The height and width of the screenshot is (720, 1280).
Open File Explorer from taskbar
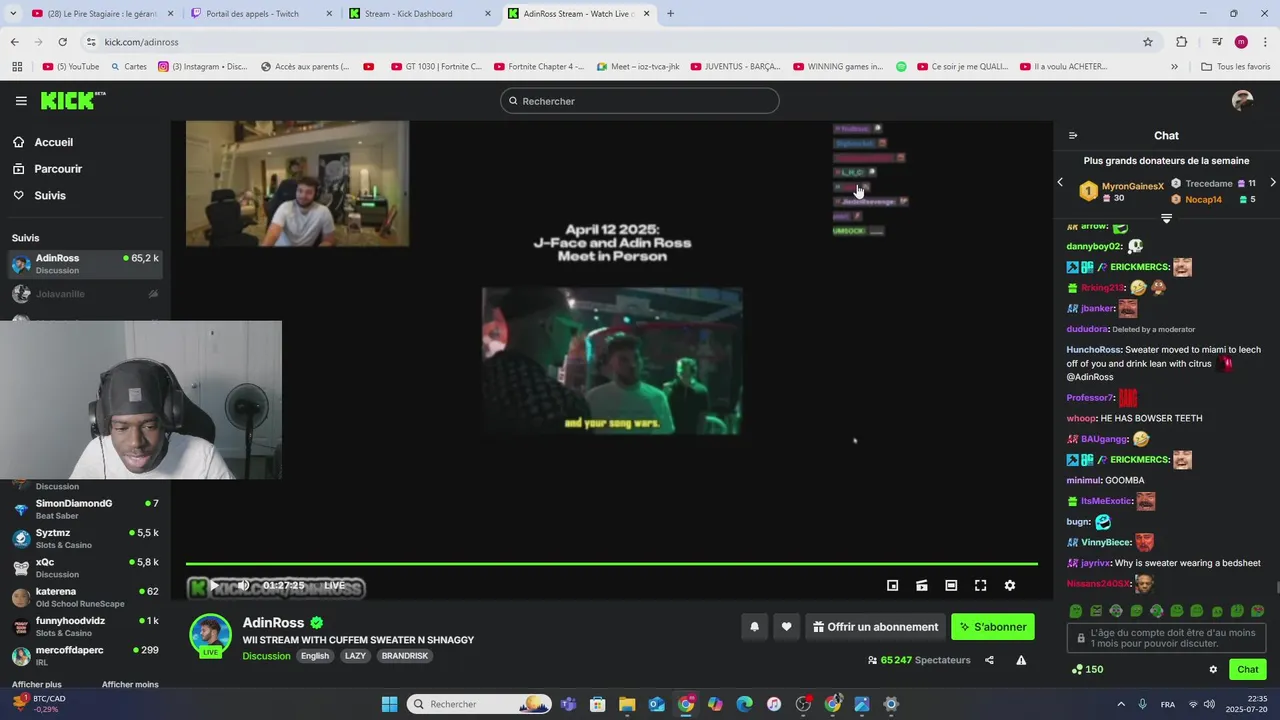[x=627, y=704]
